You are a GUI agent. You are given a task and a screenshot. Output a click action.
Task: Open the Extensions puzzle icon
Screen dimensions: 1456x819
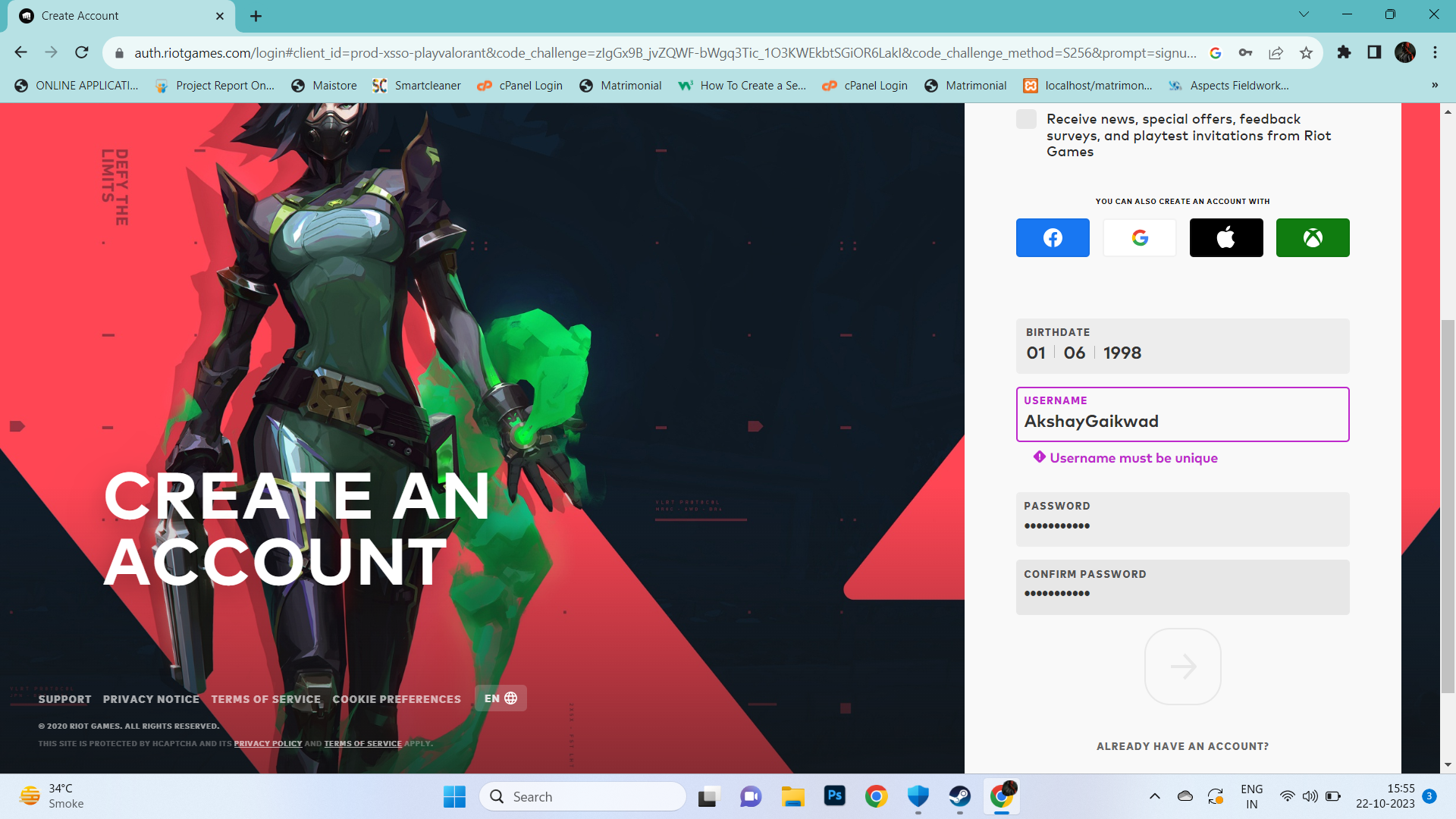tap(1344, 52)
